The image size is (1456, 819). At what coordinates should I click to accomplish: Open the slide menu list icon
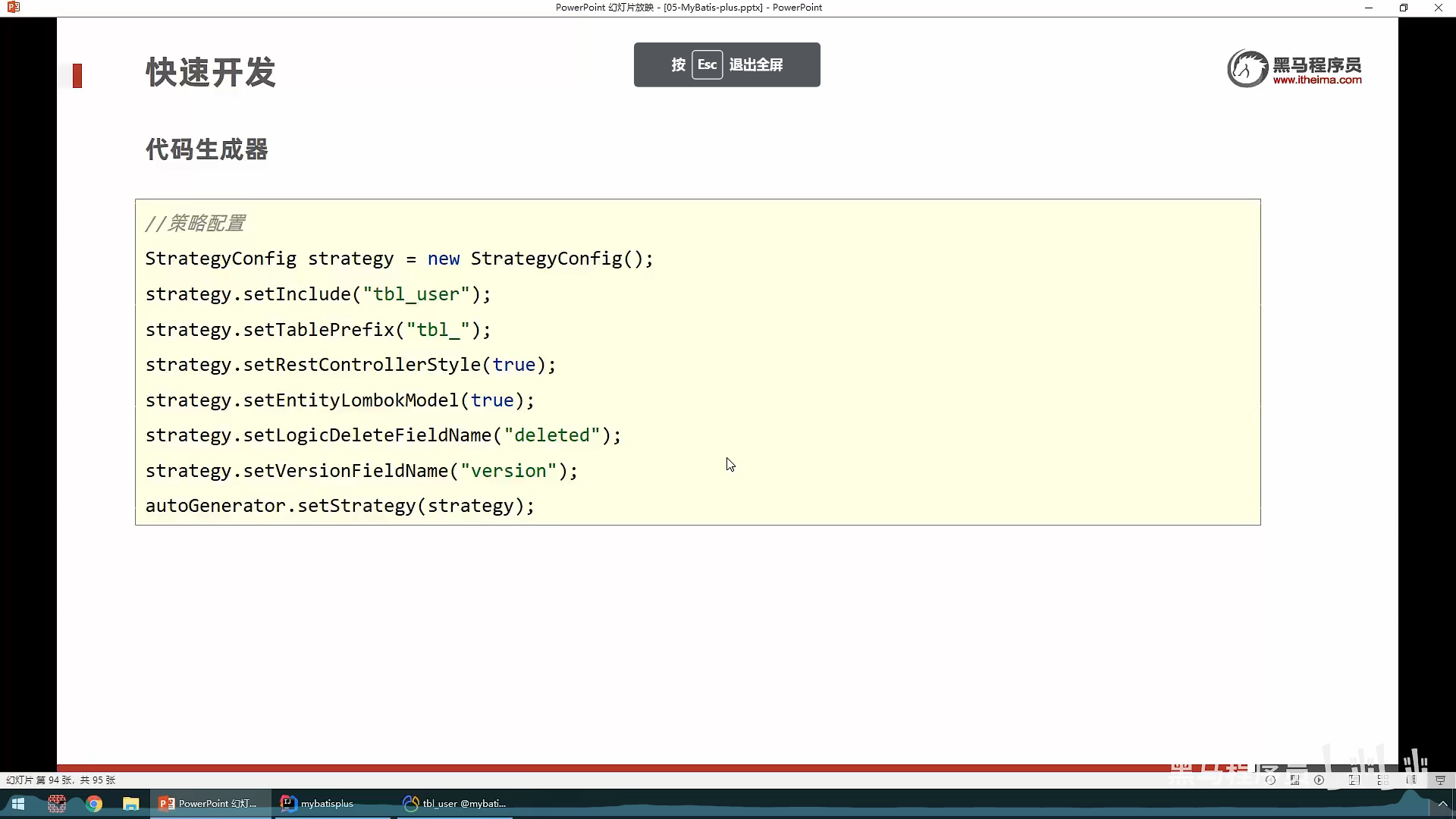tap(1295, 780)
